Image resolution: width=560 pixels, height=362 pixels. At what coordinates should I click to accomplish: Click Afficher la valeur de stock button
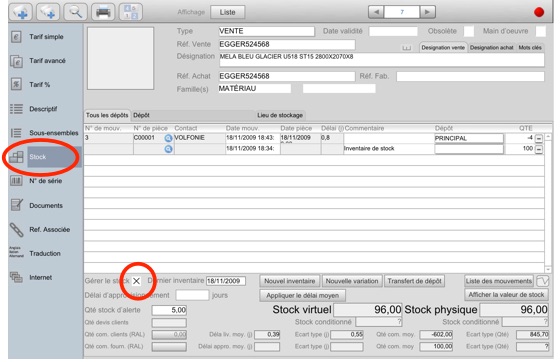(x=506, y=295)
